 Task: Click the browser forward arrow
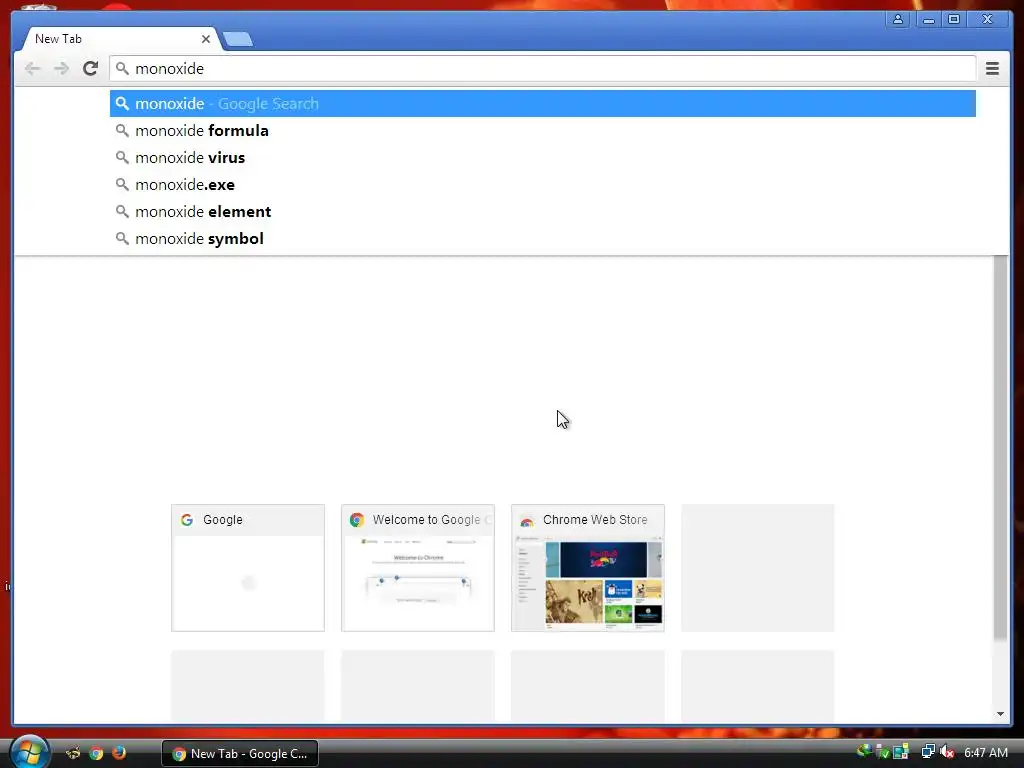pos(61,69)
